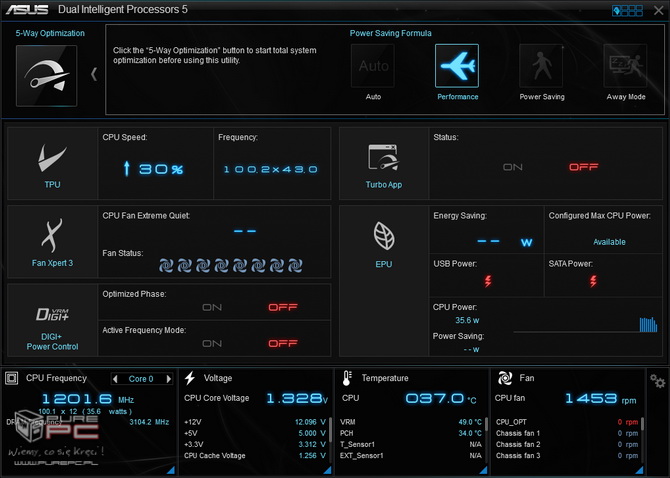Close the Dual Intelligent Processors window
The height and width of the screenshot is (478, 670).
(x=658, y=11)
